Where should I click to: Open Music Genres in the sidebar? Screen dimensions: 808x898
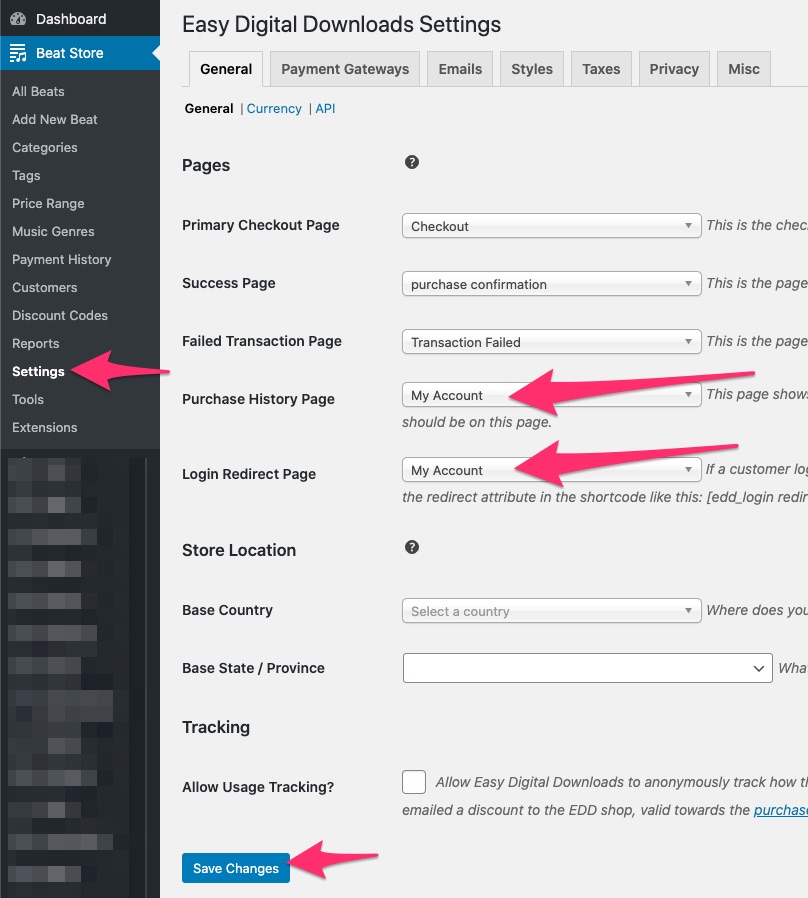[x=53, y=232]
